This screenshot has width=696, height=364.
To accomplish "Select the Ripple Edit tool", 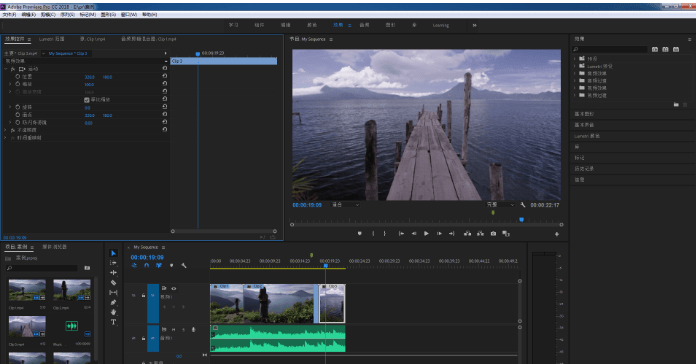I will click(114, 273).
